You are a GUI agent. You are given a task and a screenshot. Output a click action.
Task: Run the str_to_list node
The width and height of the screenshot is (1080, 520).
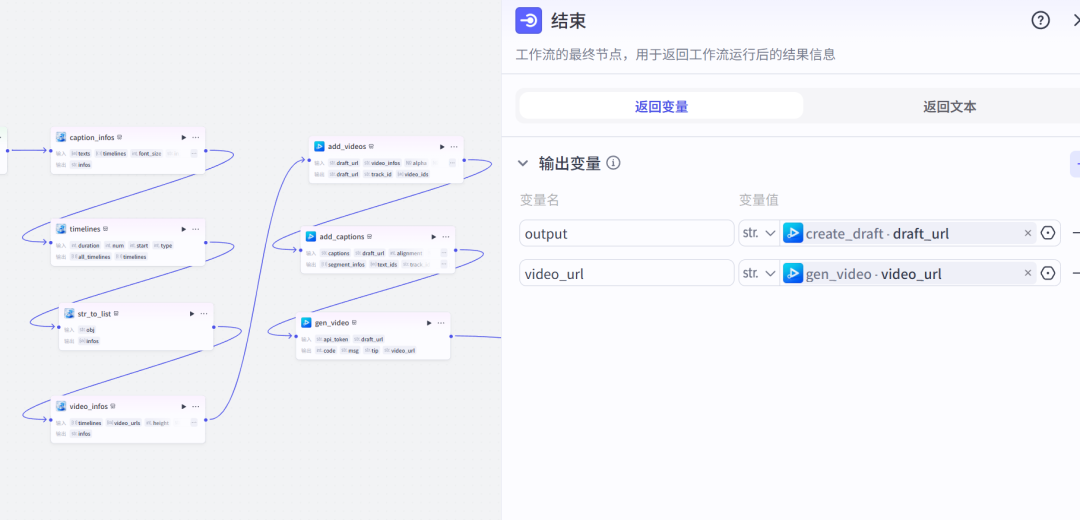click(191, 313)
